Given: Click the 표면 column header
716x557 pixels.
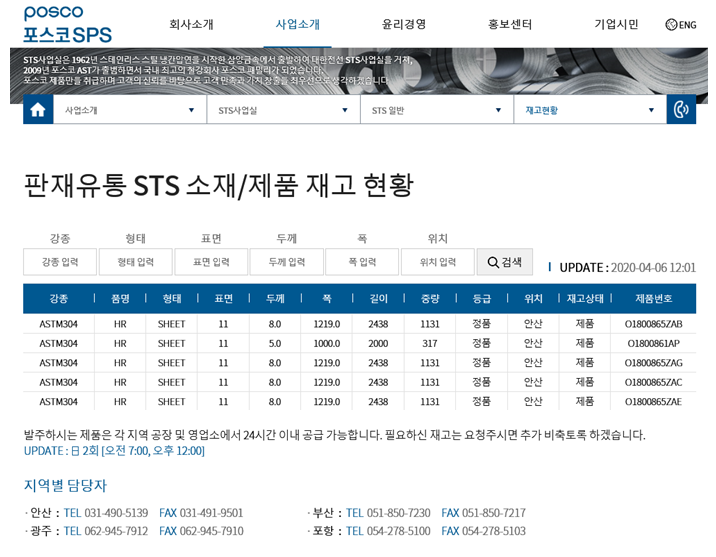Looking at the screenshot, I should [x=223, y=299].
